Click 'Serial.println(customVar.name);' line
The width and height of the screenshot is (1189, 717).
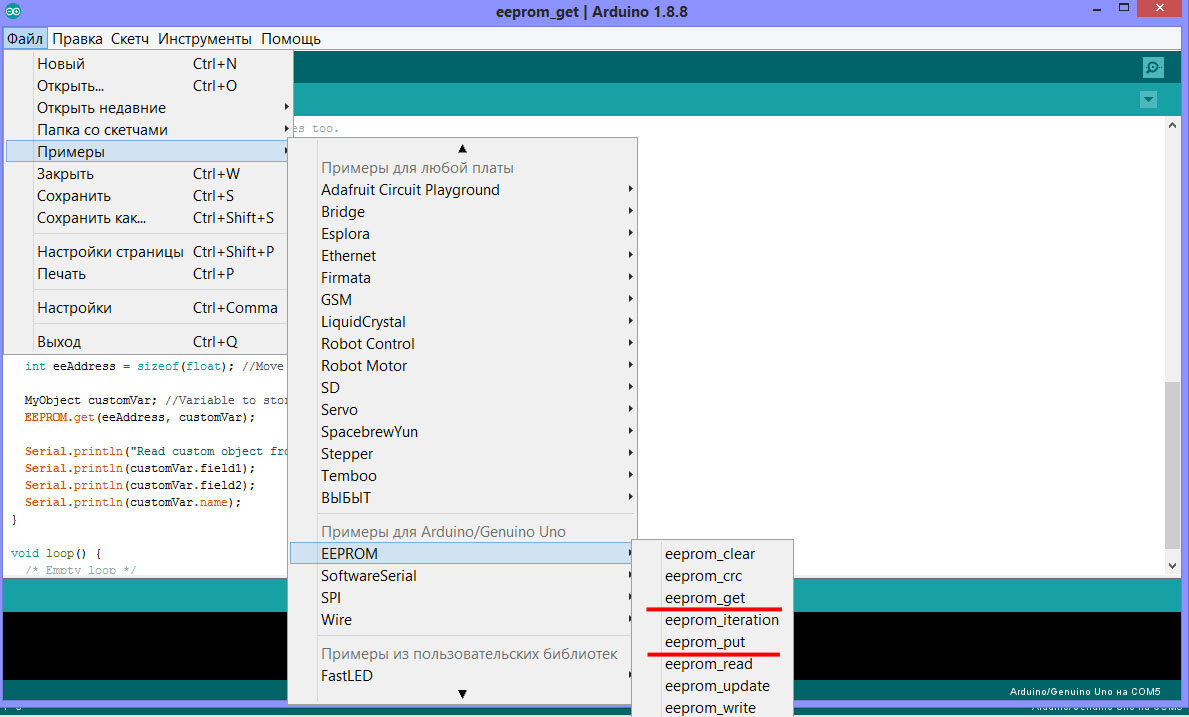click(x=133, y=503)
